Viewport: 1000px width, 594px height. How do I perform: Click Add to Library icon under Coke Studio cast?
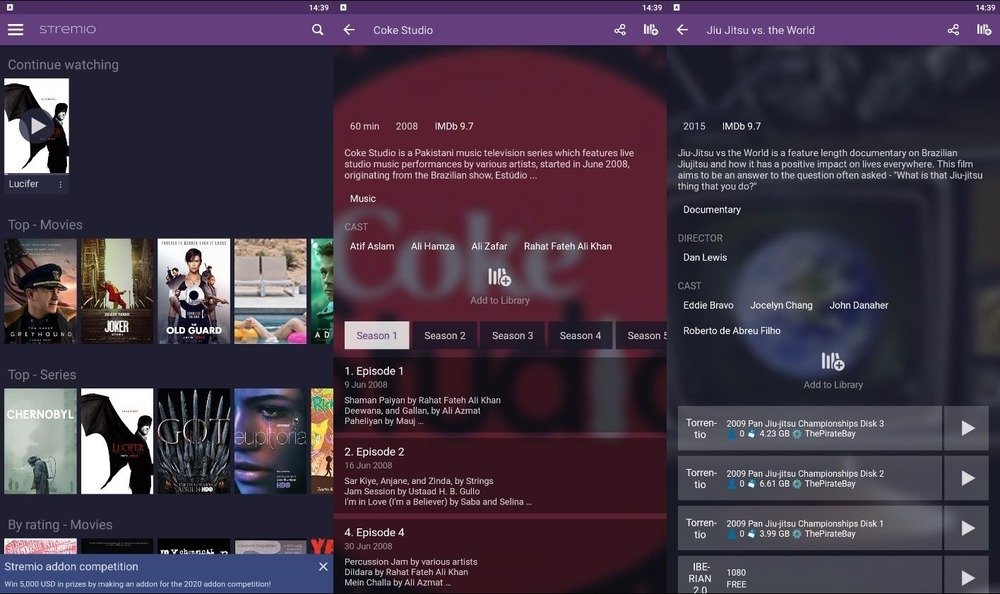(499, 277)
